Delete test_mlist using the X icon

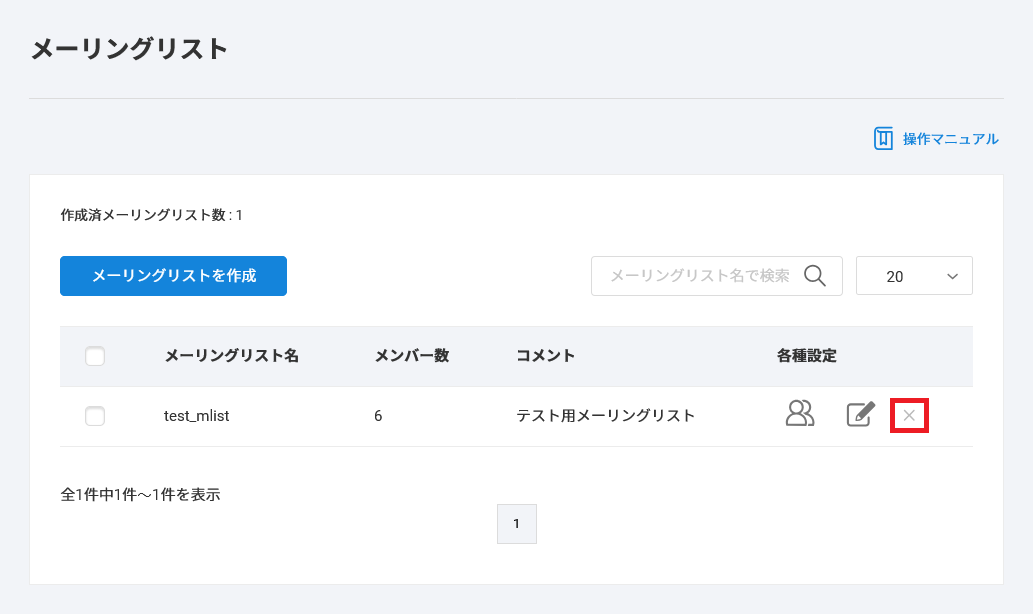click(x=909, y=415)
